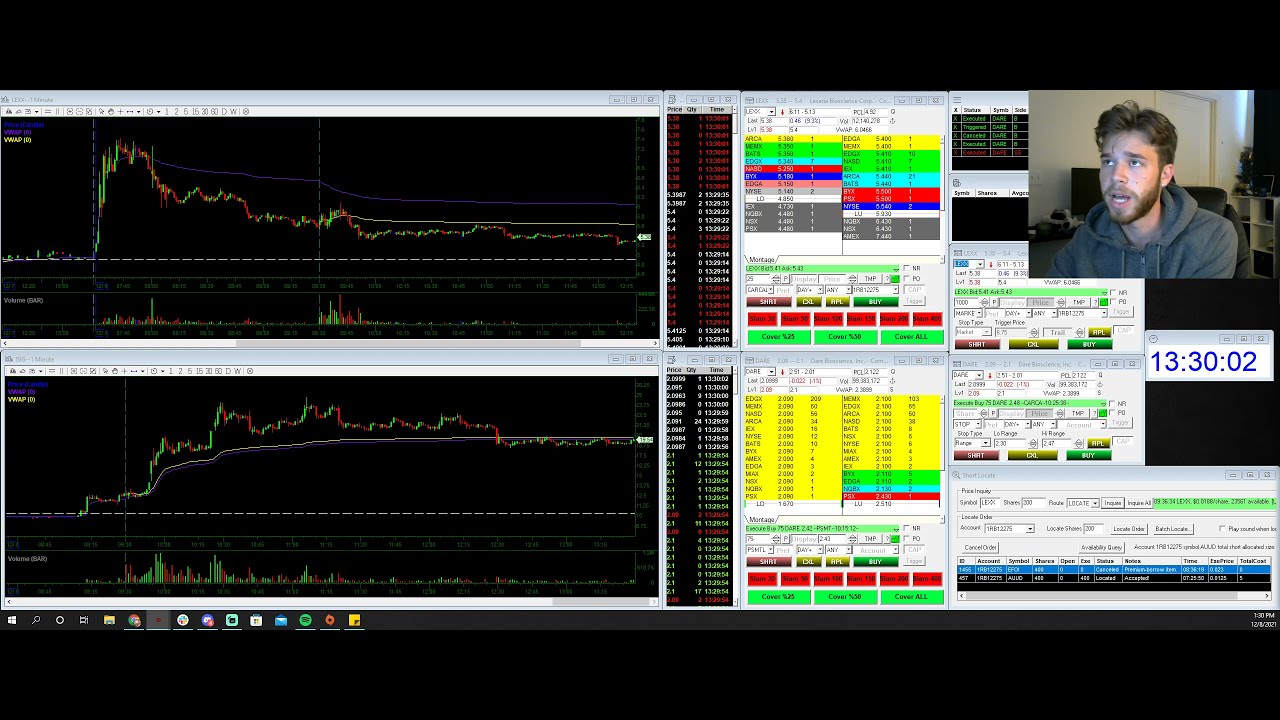Image resolution: width=1280 pixels, height=720 pixels.
Task: Click the BUY button in DARE montage window
Action: click(876, 562)
